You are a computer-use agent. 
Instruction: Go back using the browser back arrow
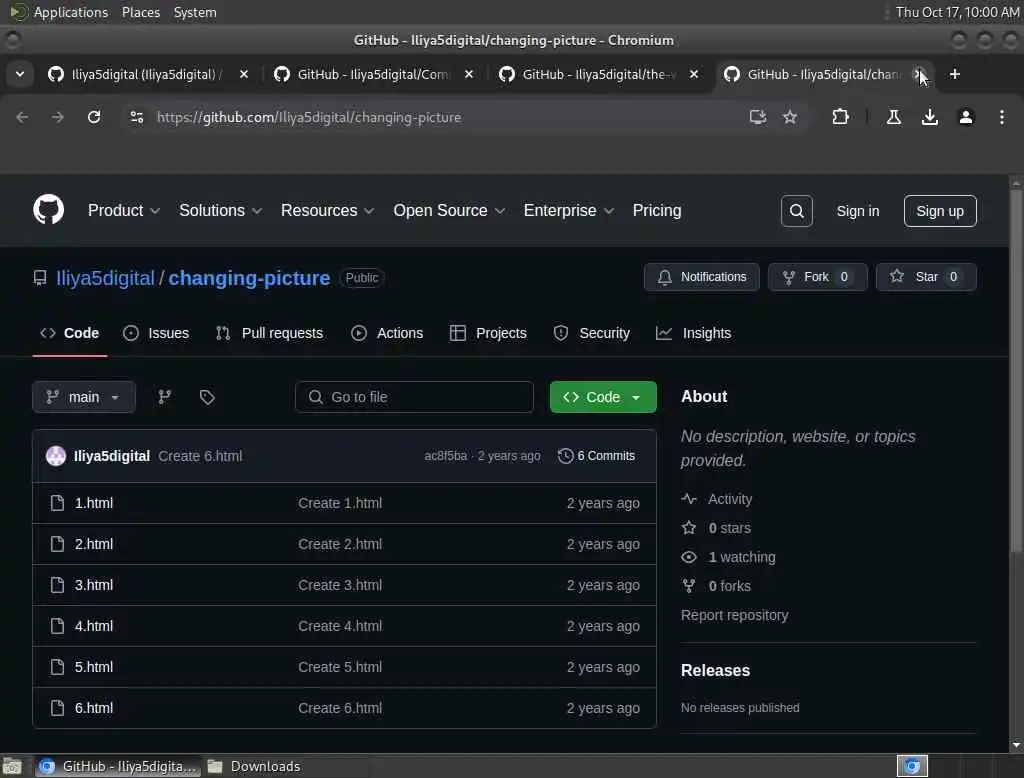[x=22, y=117]
